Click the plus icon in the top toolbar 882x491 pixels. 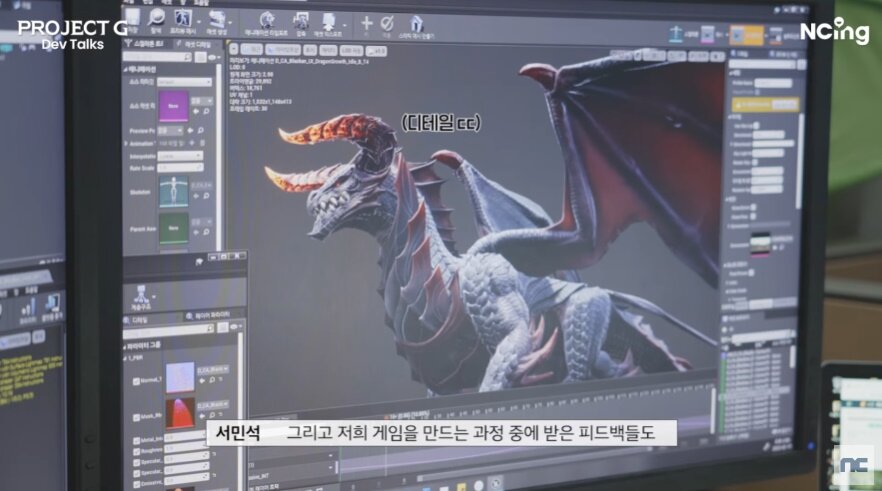[366, 22]
